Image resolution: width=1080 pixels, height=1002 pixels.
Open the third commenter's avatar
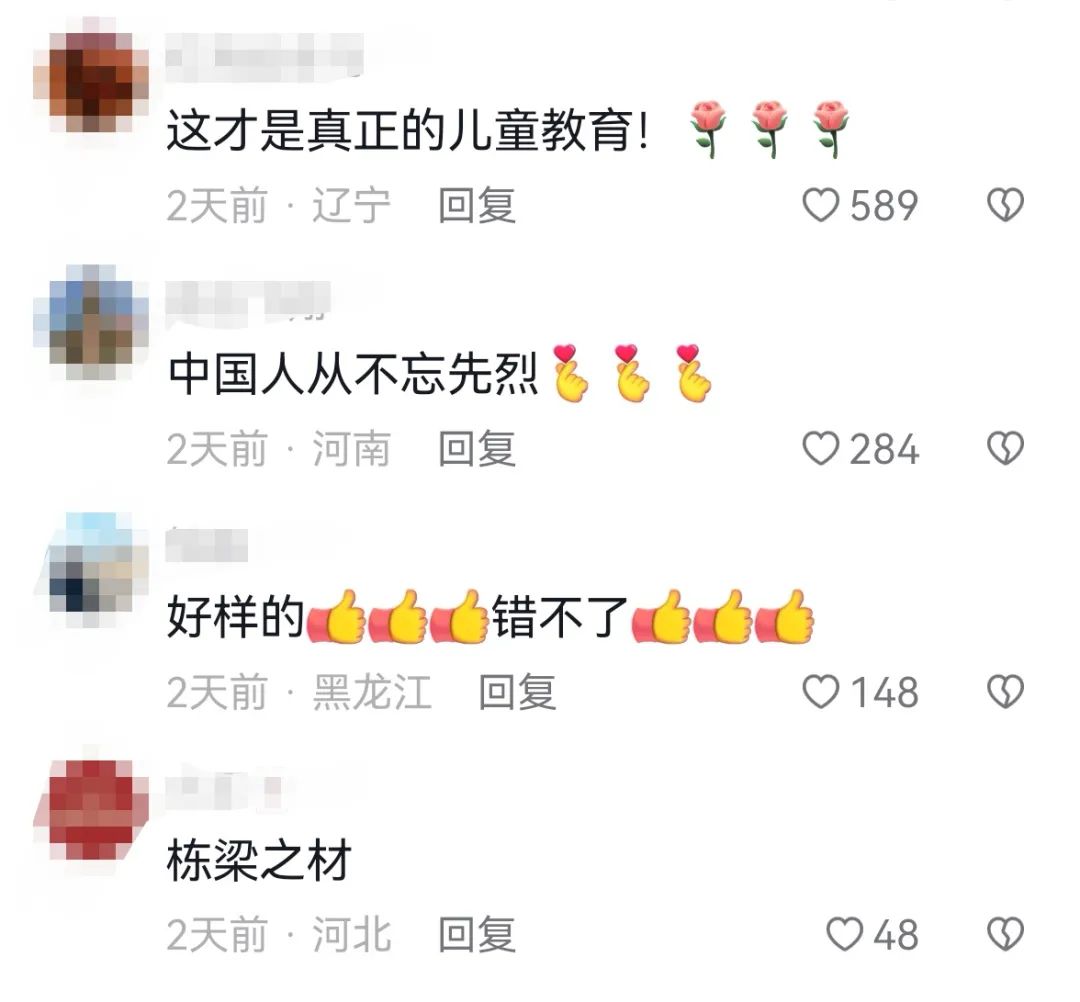click(x=91, y=570)
